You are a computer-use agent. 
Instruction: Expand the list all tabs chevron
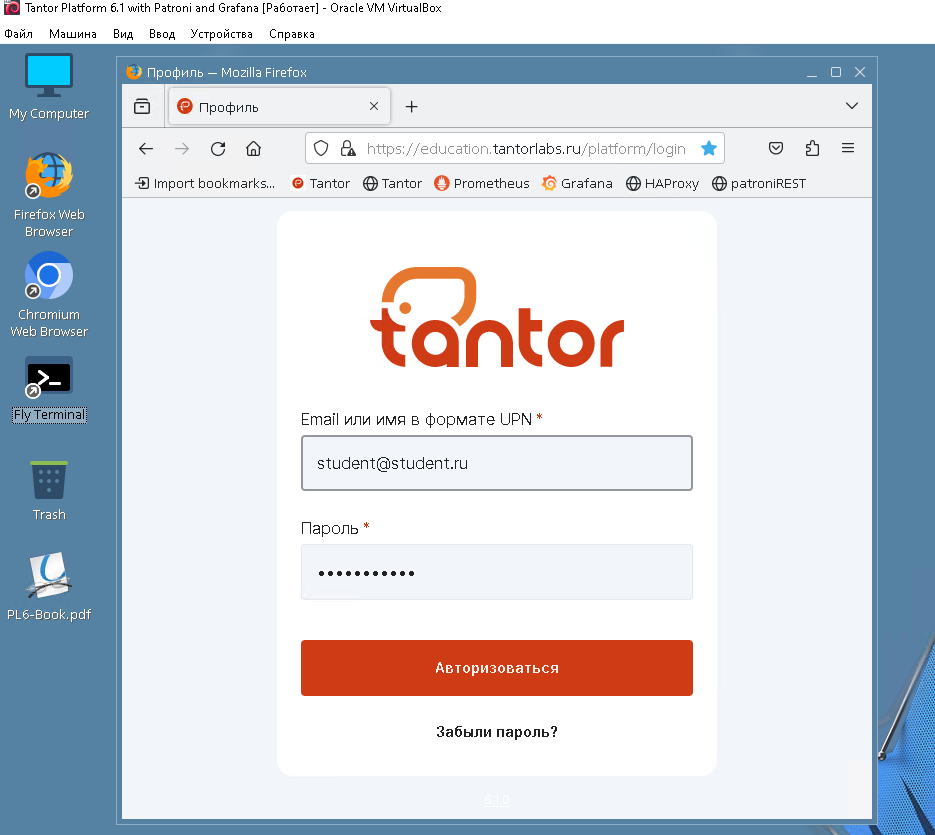pos(852,106)
